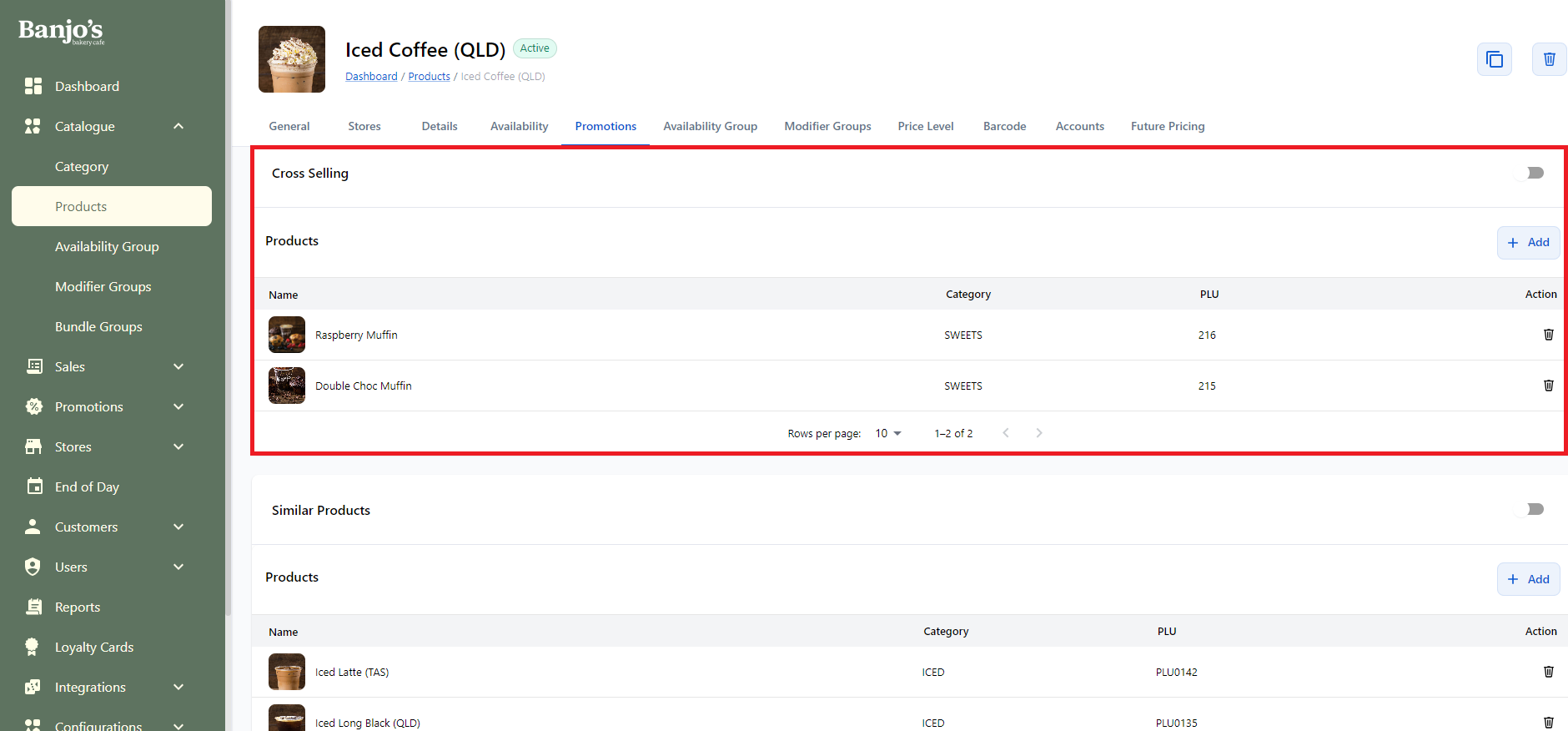This screenshot has height=731, width=1568.
Task: Click the delete product trash icon
Action: [x=1549, y=59]
